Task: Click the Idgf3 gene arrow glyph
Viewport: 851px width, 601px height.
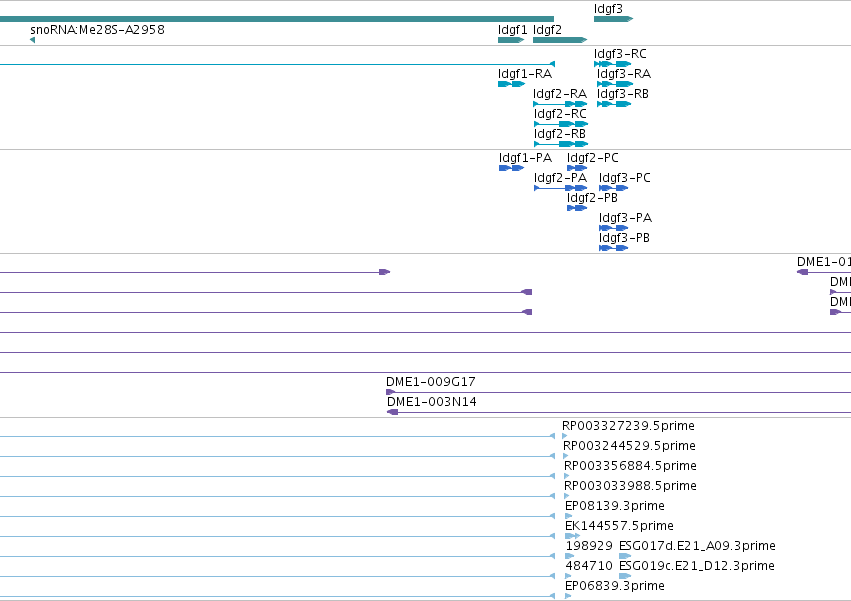Action: click(x=614, y=20)
